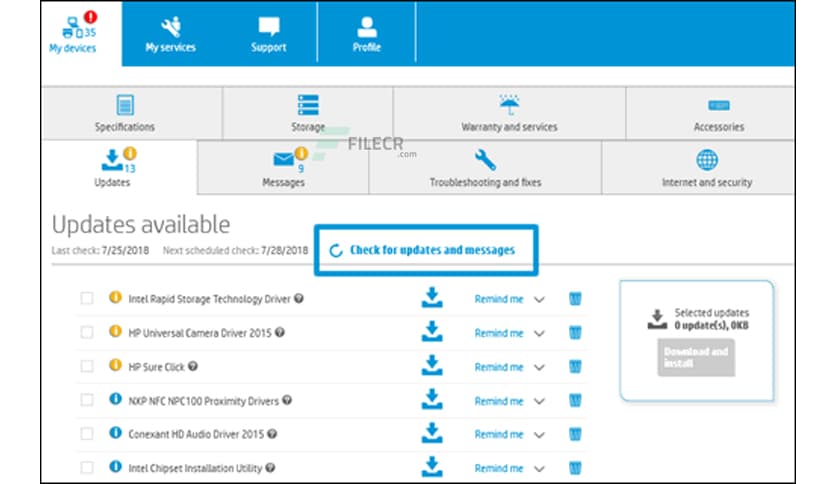
Task: Open the My services tab
Action: coord(171,34)
